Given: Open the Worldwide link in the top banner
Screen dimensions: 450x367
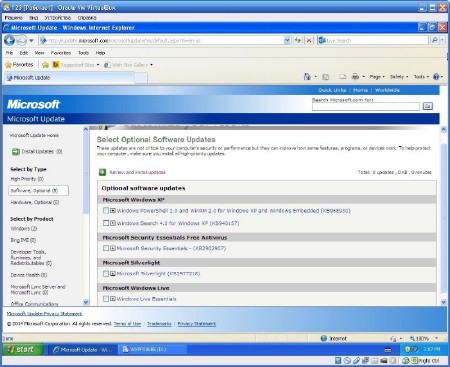Looking at the screenshot, I should click(387, 90).
